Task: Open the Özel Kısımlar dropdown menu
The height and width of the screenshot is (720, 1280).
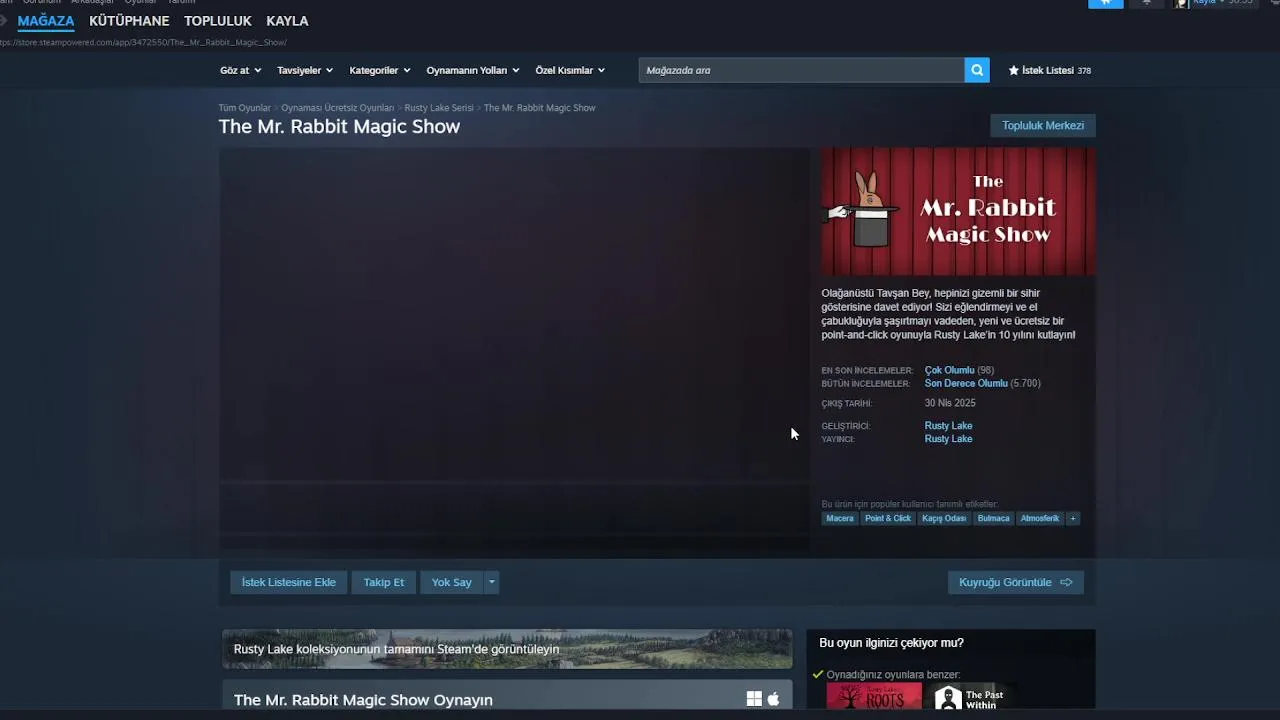Action: tap(570, 70)
